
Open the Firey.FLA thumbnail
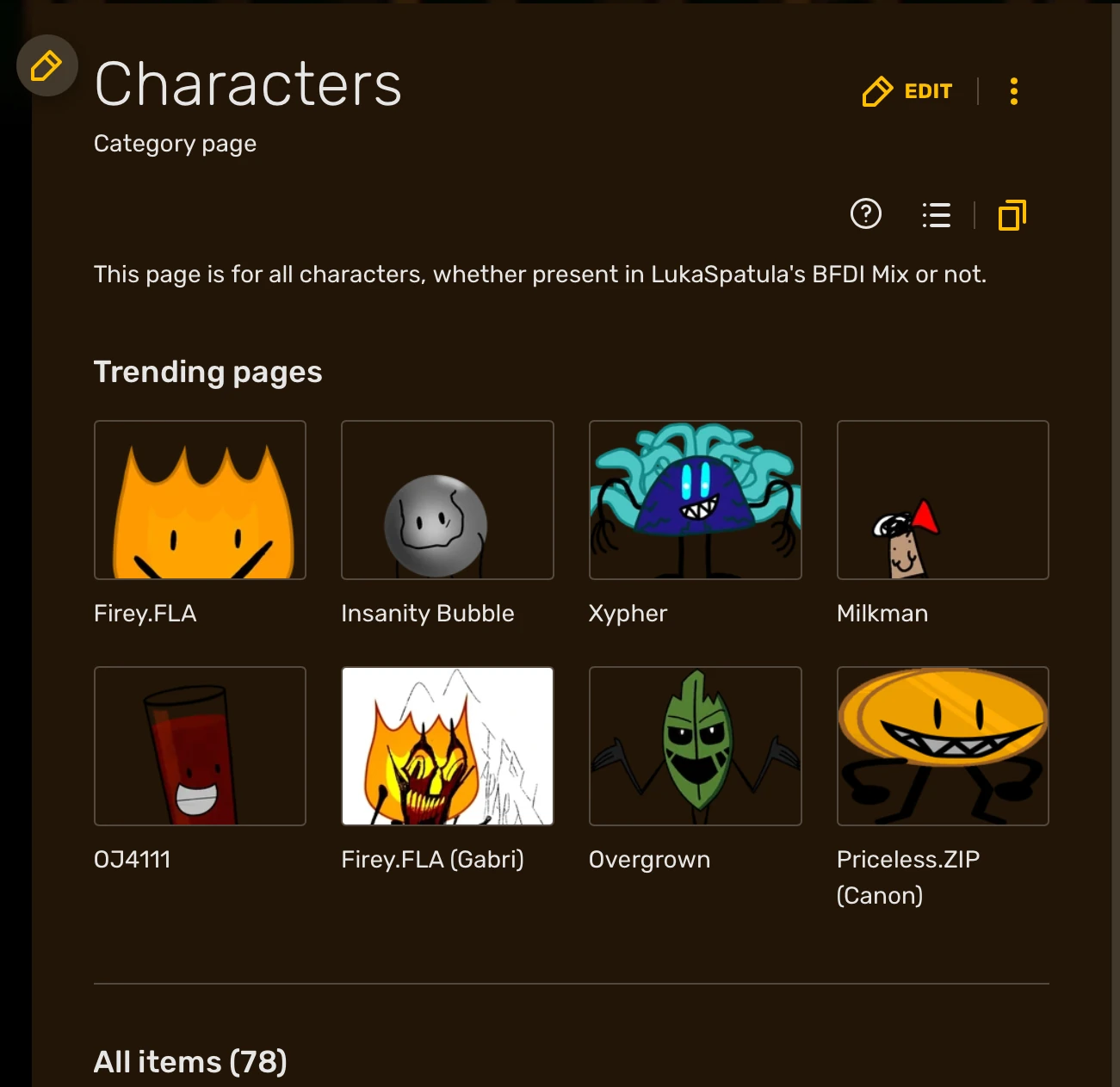[x=200, y=500]
